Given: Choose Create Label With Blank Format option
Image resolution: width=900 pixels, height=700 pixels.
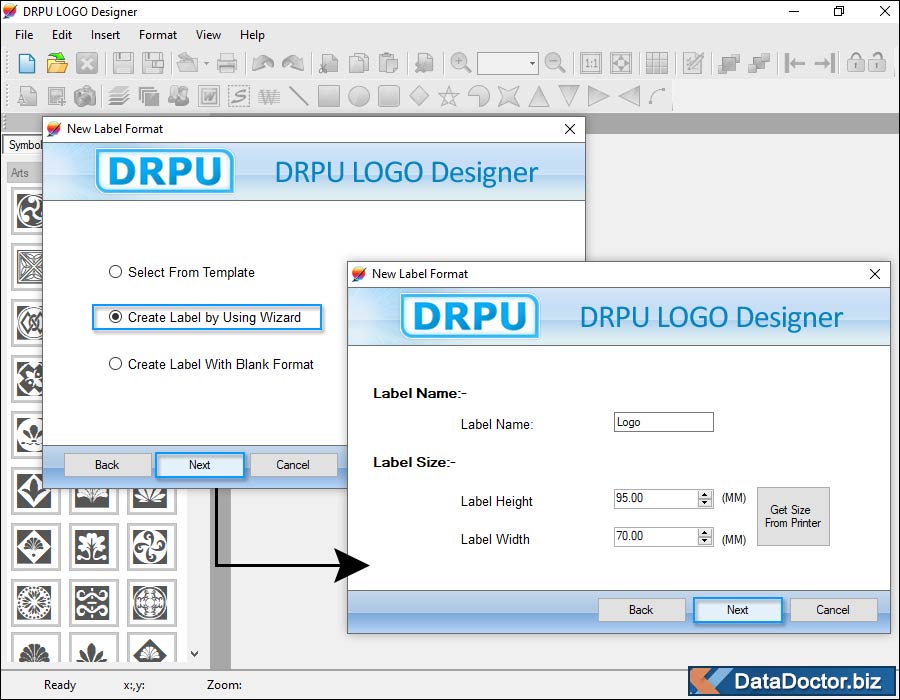Looking at the screenshot, I should pos(211,364).
